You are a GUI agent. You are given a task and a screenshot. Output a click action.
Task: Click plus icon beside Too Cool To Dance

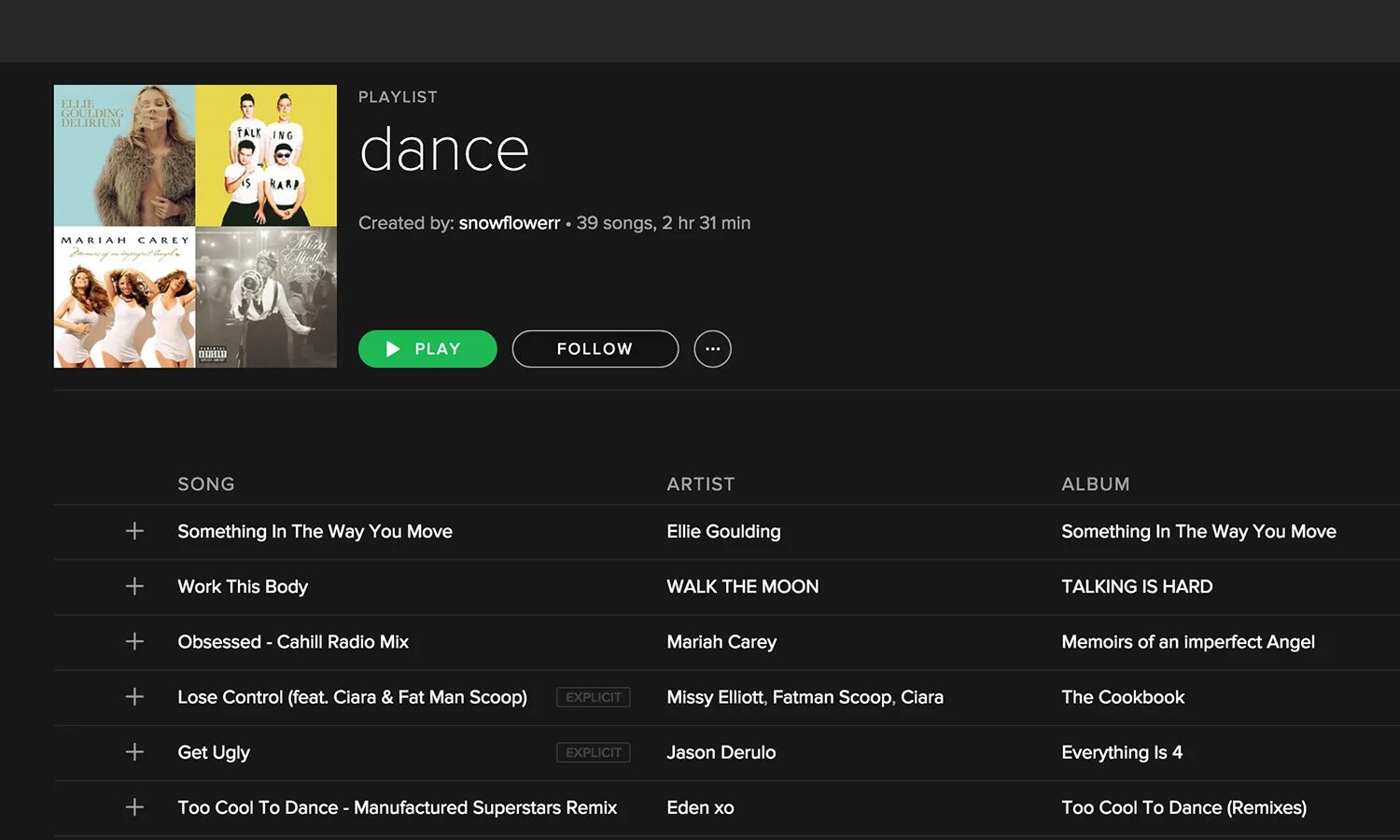134,806
